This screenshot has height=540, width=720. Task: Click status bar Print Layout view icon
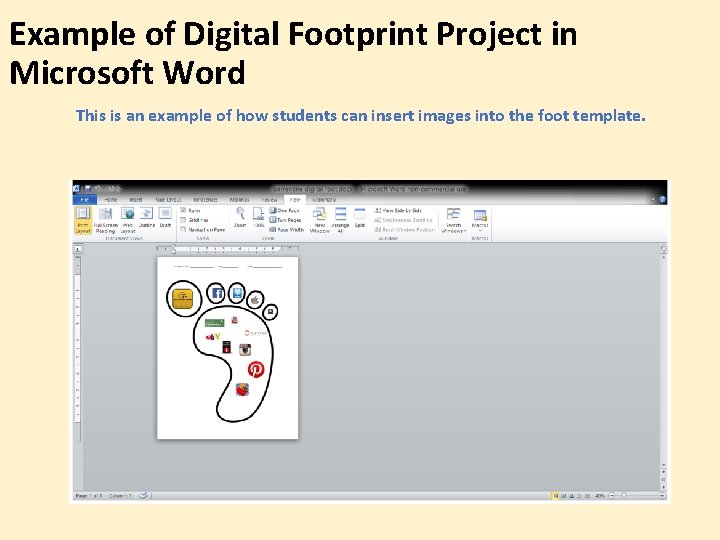pyautogui.click(x=555, y=496)
